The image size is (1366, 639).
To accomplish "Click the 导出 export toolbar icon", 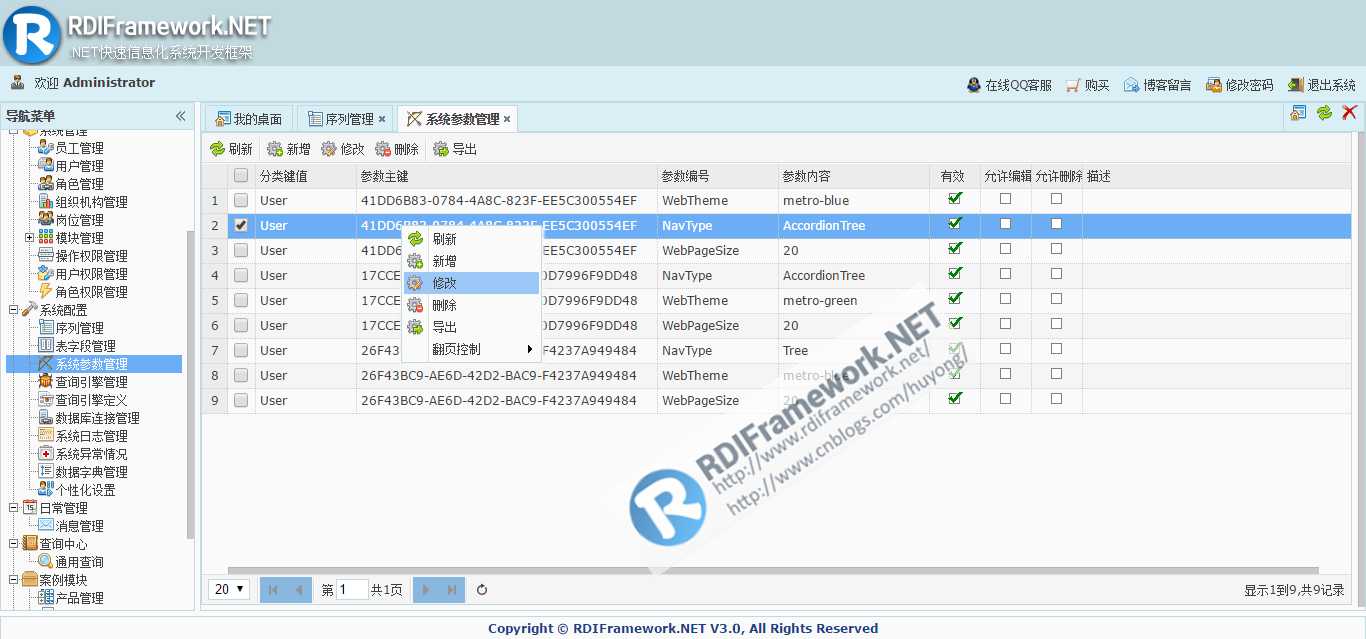I will pos(441,149).
